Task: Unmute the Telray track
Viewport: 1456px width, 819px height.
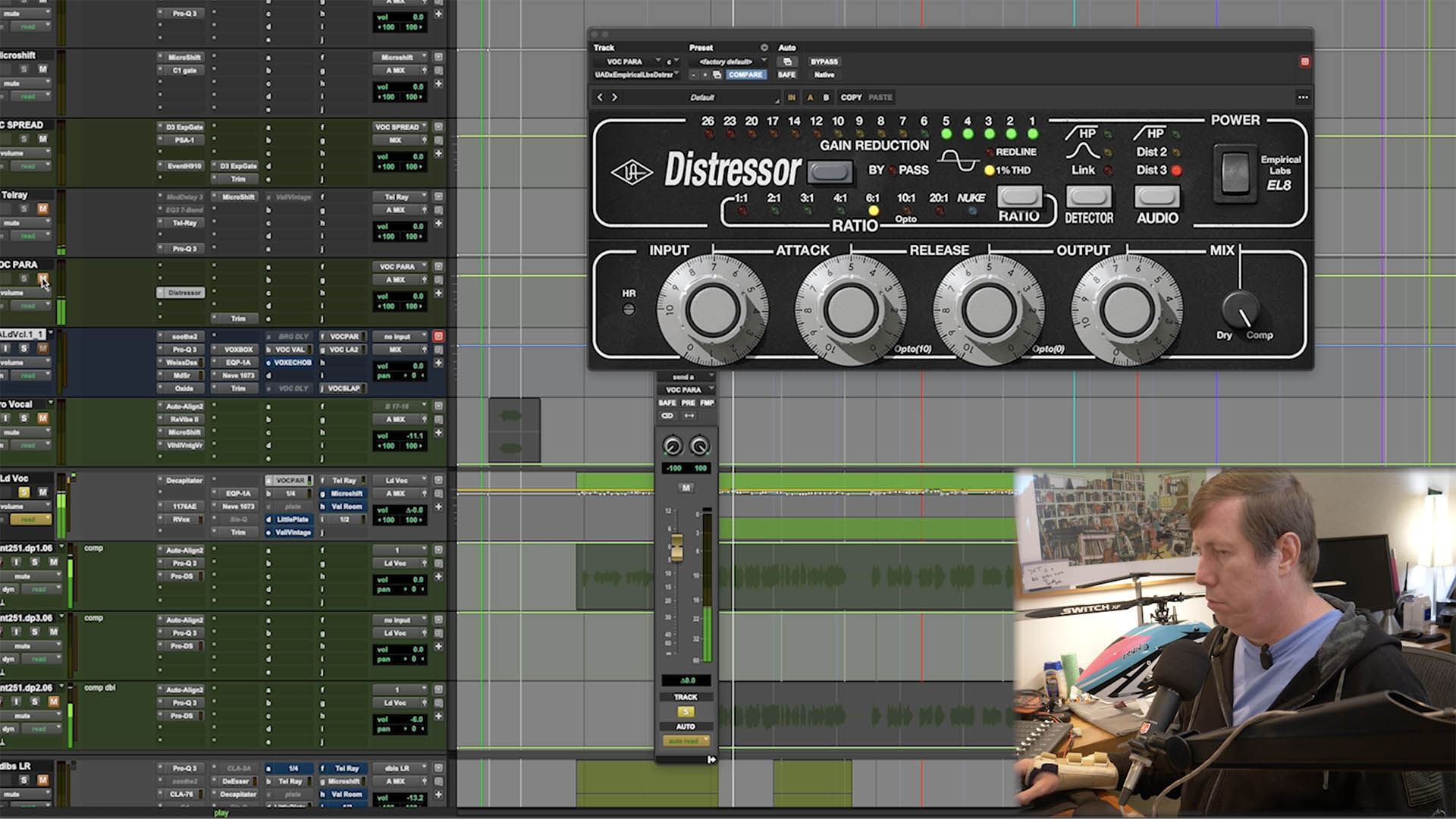Action: pyautogui.click(x=42, y=209)
